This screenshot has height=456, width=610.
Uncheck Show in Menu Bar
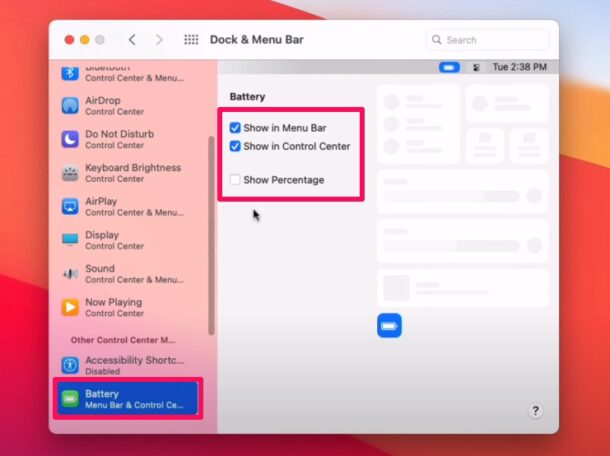235,127
